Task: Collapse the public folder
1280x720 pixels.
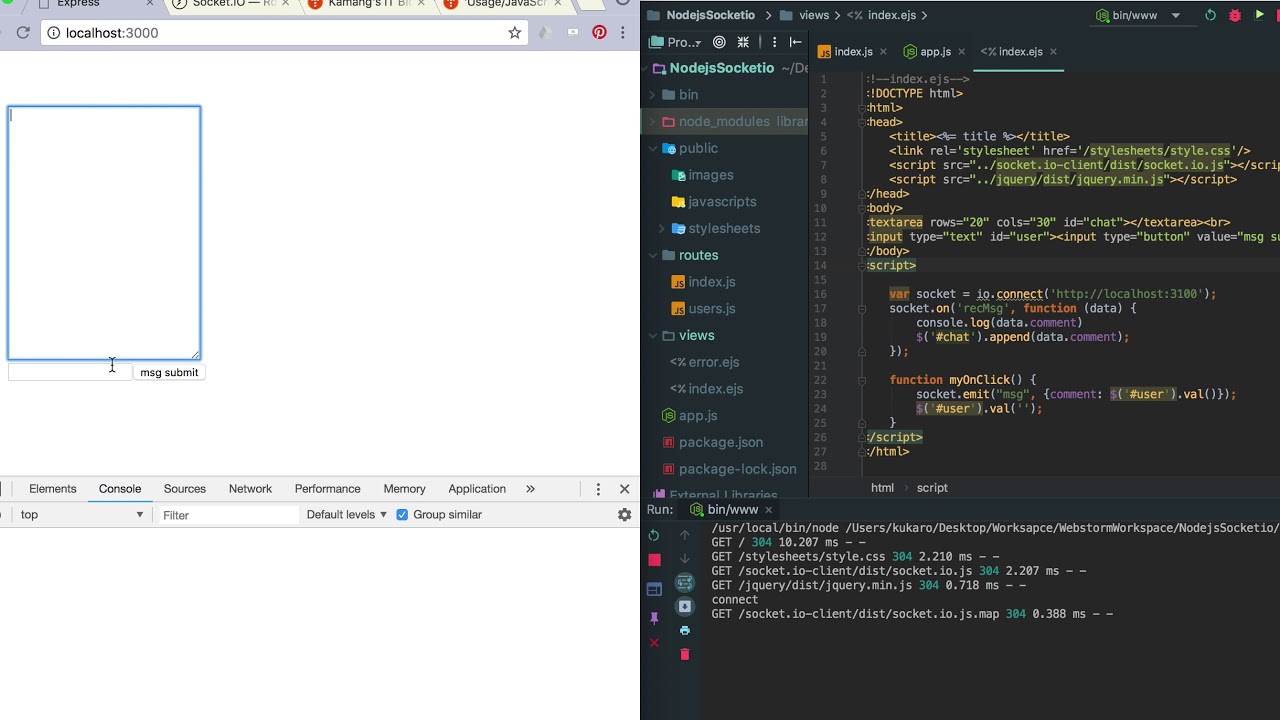Action: (x=653, y=148)
